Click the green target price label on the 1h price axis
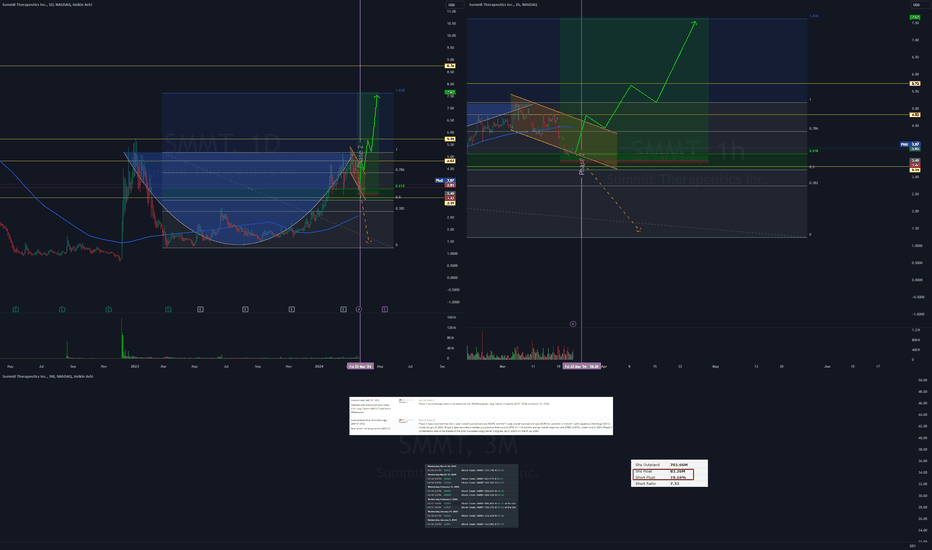The width and height of the screenshot is (932, 550). click(915, 17)
